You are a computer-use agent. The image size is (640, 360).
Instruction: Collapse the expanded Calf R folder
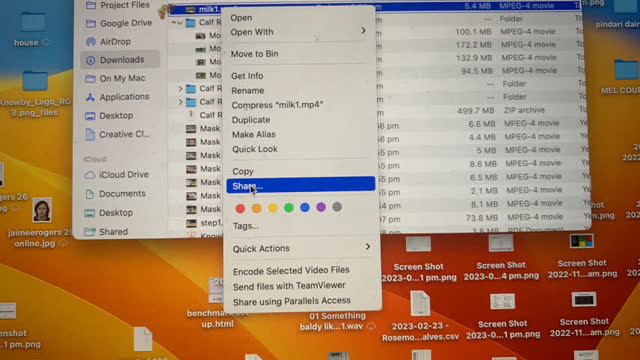click(x=179, y=23)
